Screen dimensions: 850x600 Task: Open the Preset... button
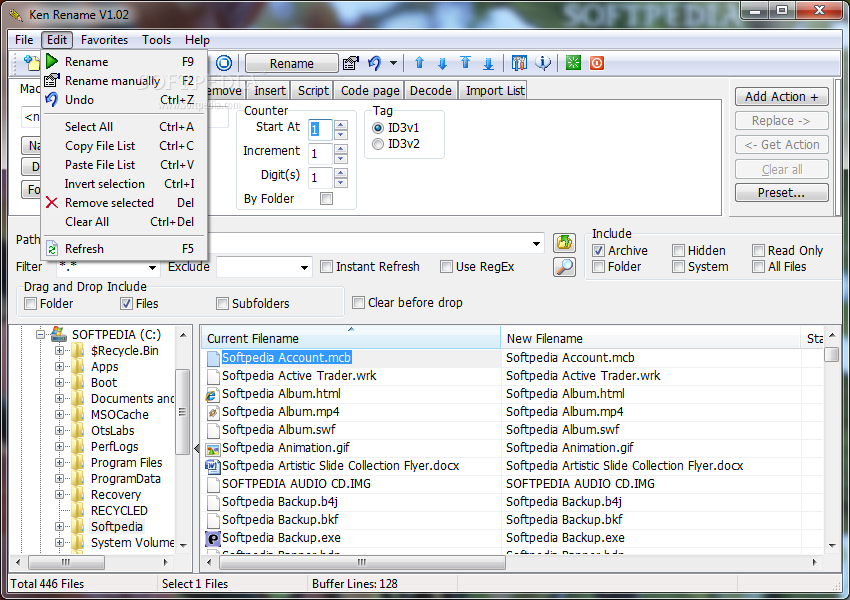(781, 193)
